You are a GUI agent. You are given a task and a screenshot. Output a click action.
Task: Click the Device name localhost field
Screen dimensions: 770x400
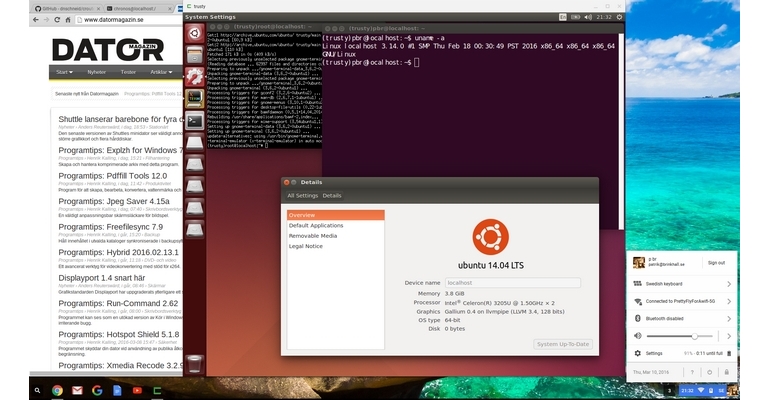tap(513, 283)
